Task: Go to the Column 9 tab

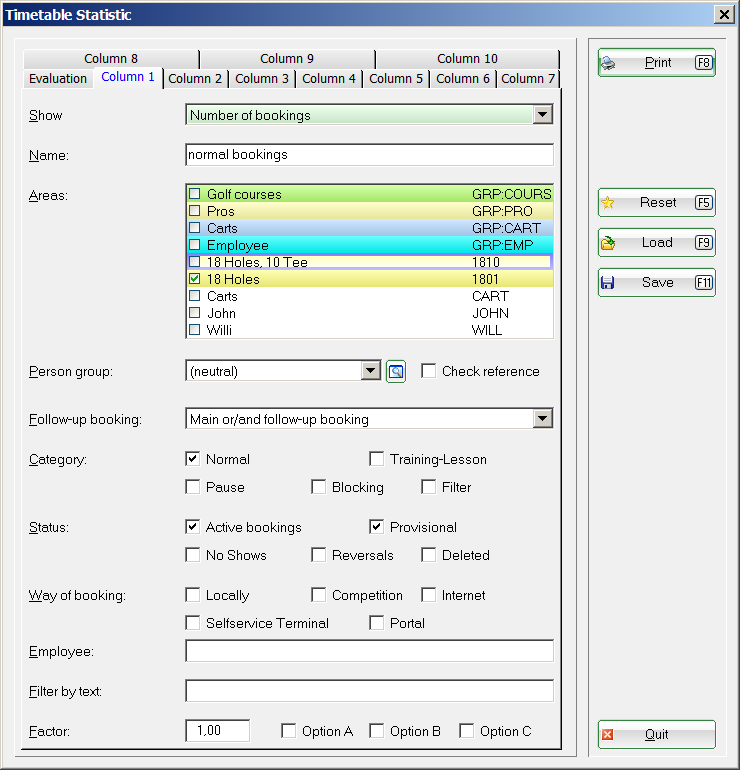Action: click(287, 59)
